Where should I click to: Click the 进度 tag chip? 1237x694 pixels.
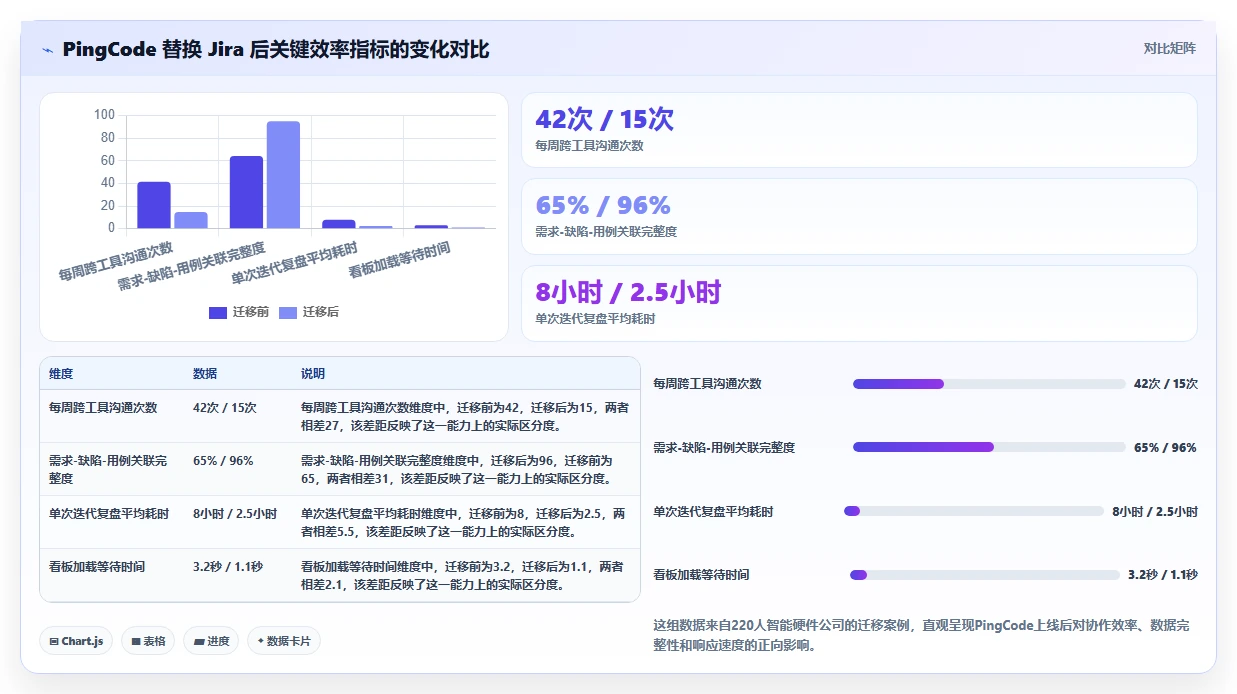pos(211,641)
